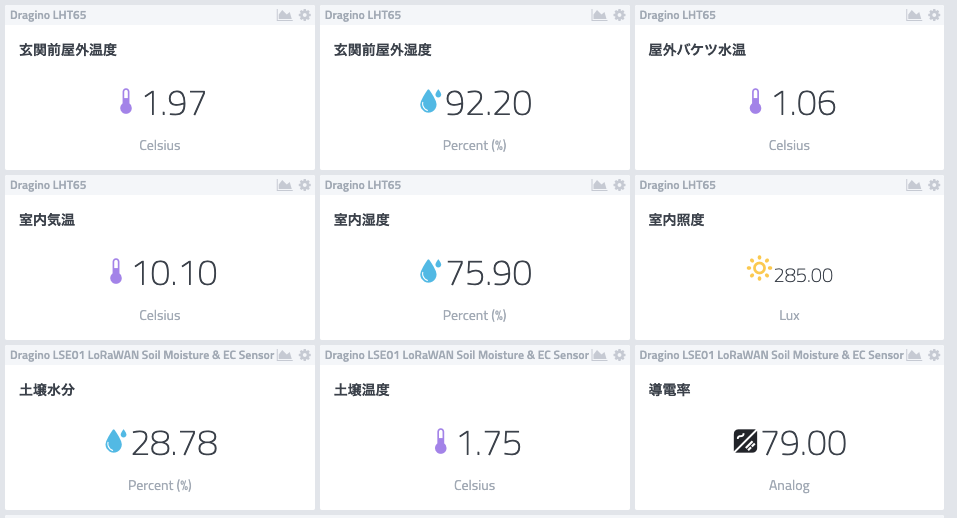Open settings gear on 室内気温 widget
This screenshot has height=518, width=957.
coord(305,185)
